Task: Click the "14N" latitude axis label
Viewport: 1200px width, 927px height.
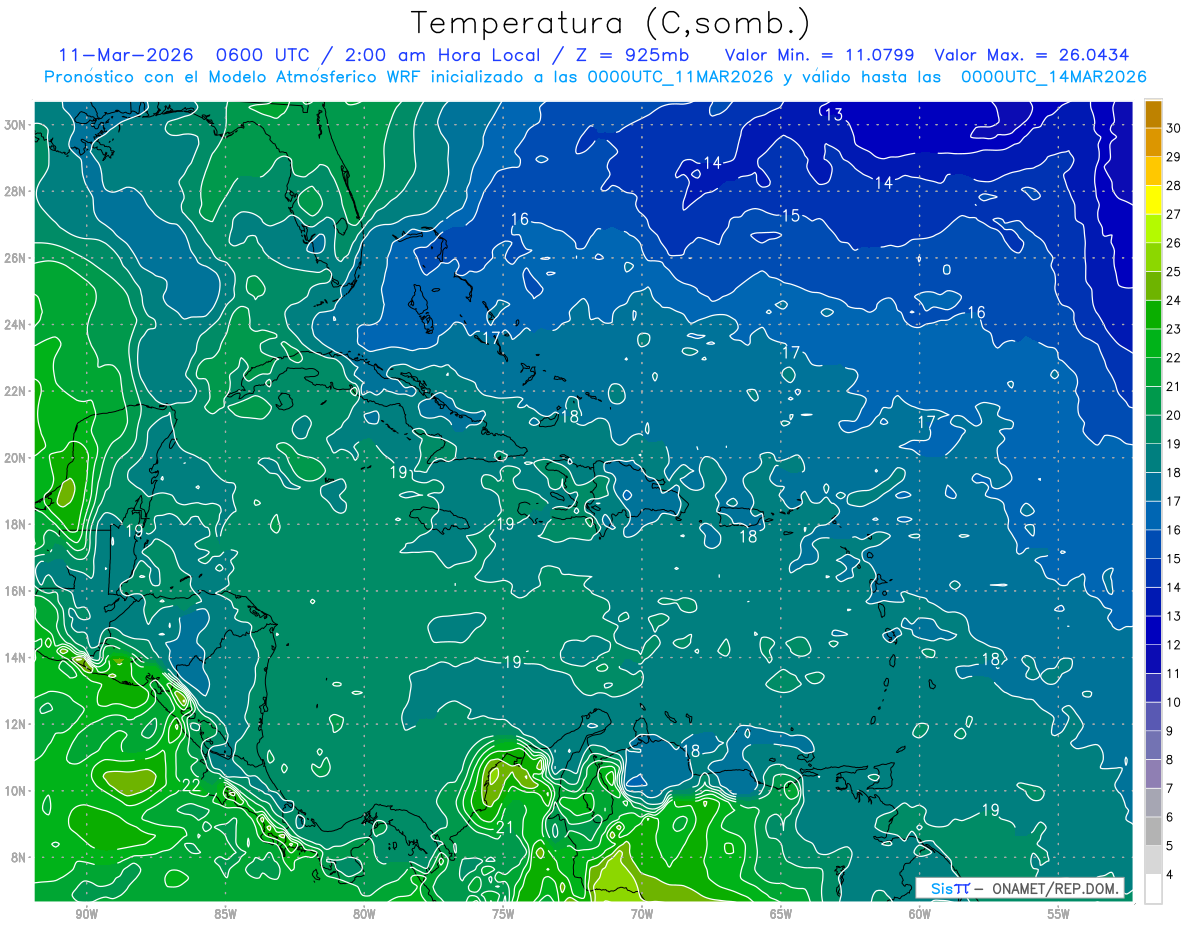Action: [14, 658]
